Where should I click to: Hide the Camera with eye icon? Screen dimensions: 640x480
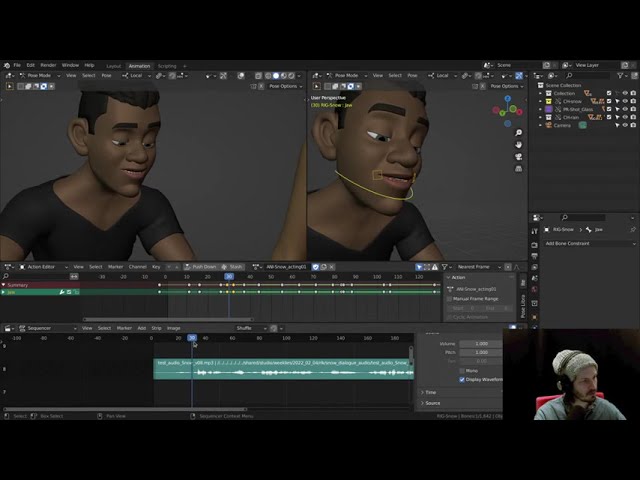point(625,125)
